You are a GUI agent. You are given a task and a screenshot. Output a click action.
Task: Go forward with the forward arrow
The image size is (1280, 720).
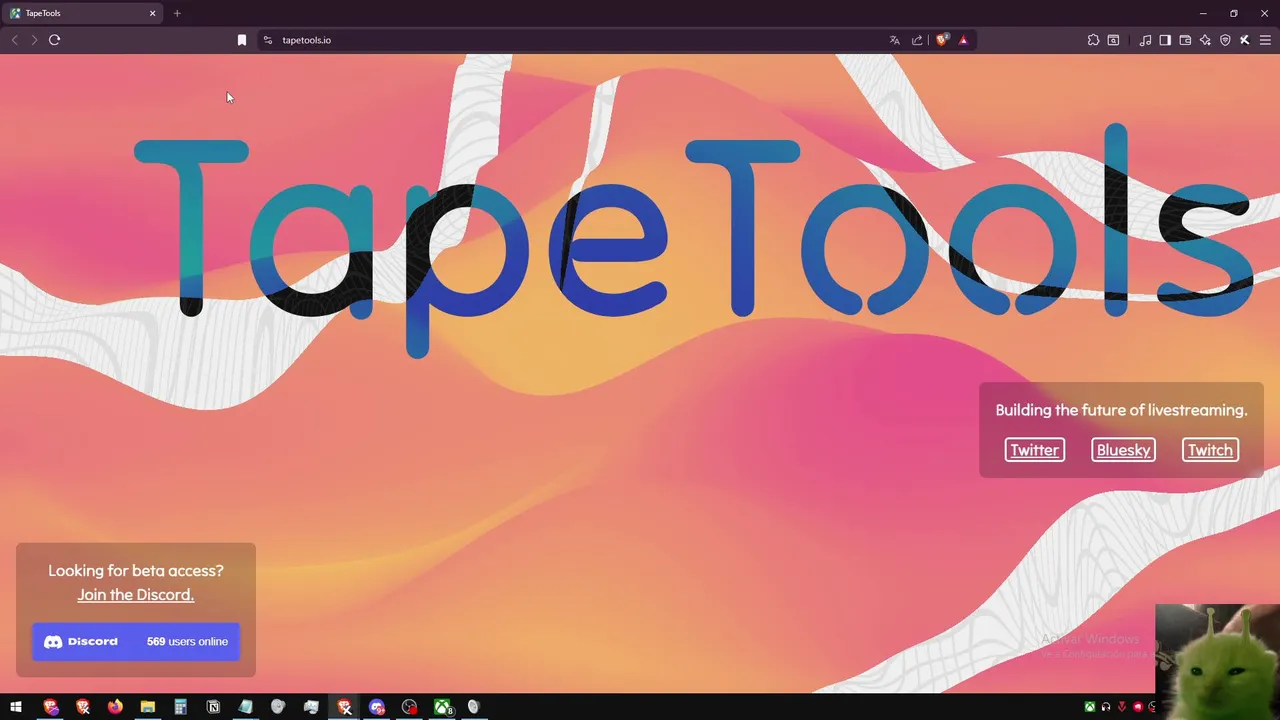pyautogui.click(x=34, y=40)
